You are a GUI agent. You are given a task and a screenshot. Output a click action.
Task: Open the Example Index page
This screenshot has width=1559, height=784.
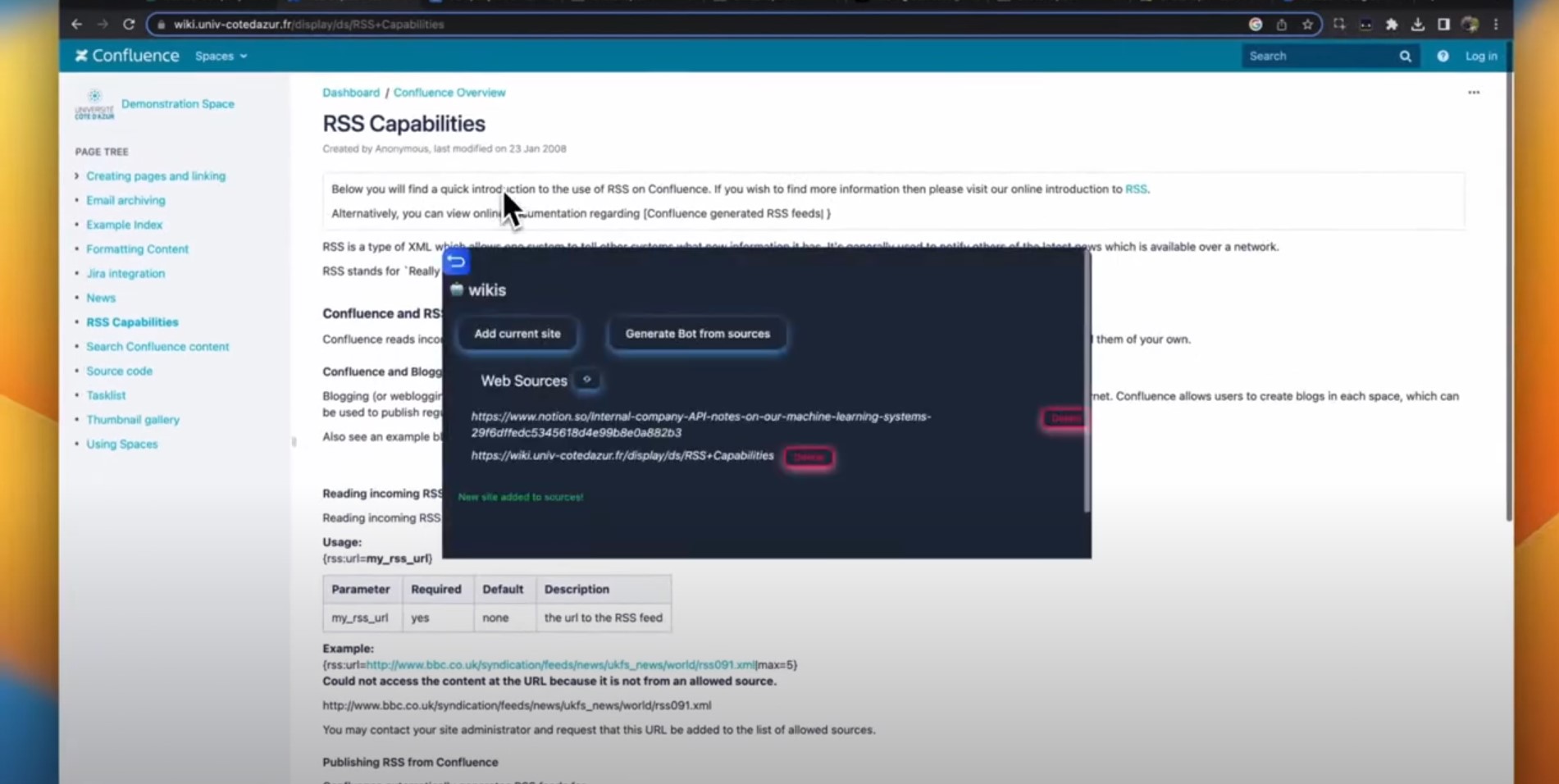pyautogui.click(x=125, y=225)
